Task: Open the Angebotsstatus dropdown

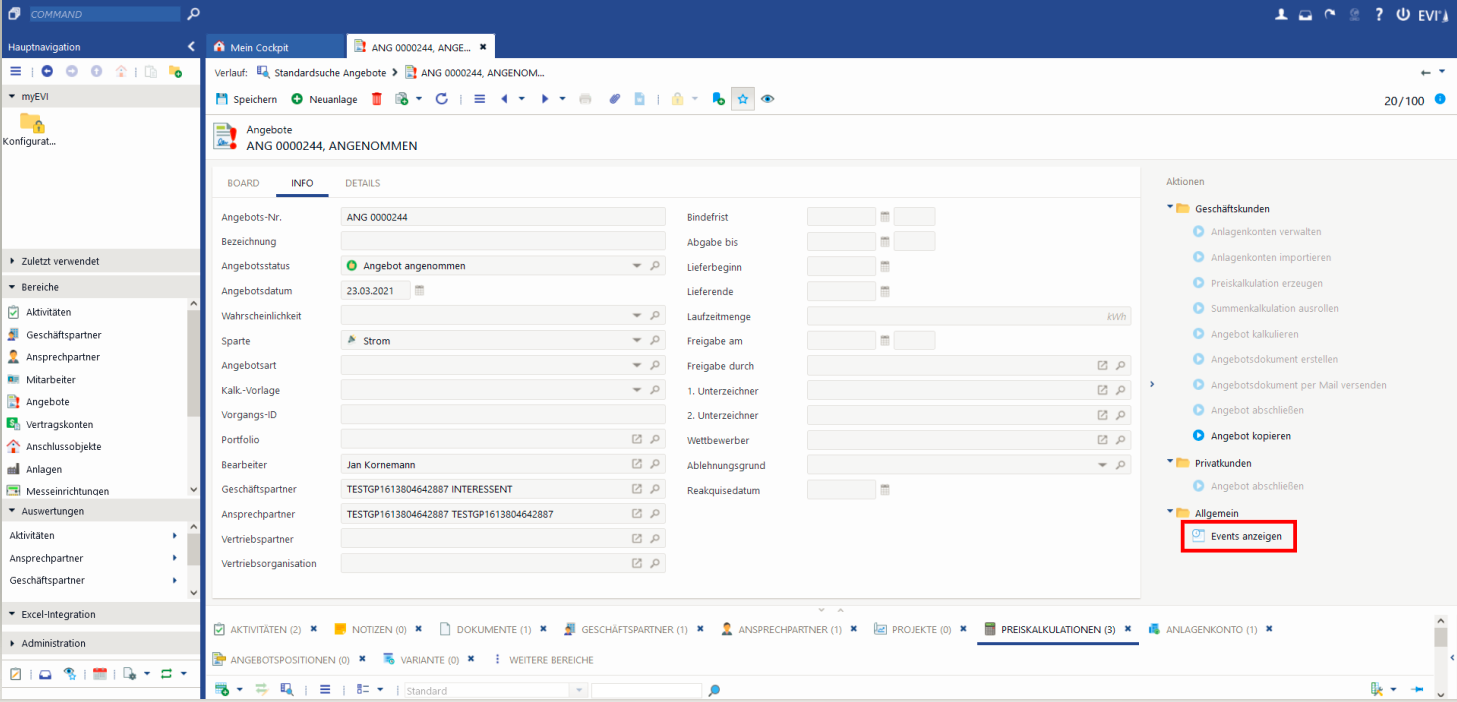Action: pos(636,266)
